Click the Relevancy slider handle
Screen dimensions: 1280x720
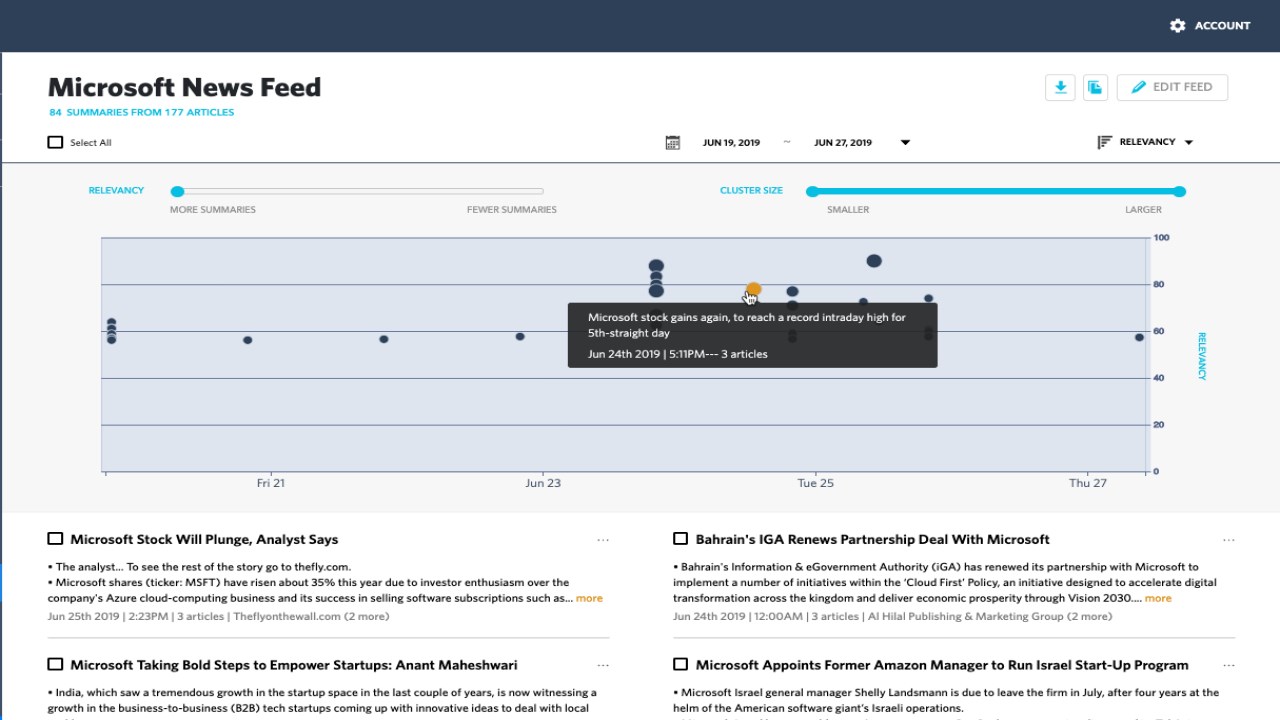tap(177, 191)
